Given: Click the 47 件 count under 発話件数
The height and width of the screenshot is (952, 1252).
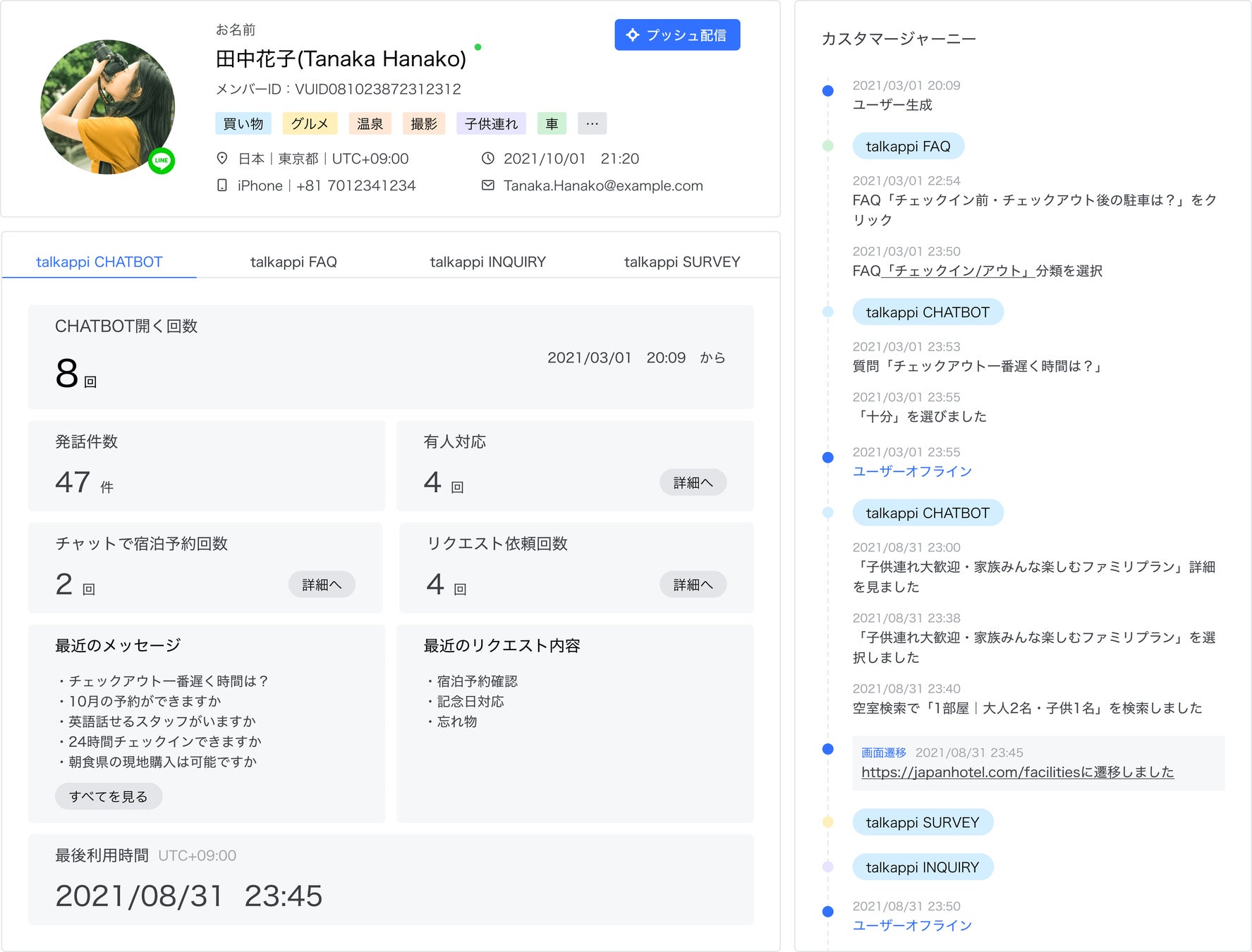Looking at the screenshot, I should [x=85, y=482].
